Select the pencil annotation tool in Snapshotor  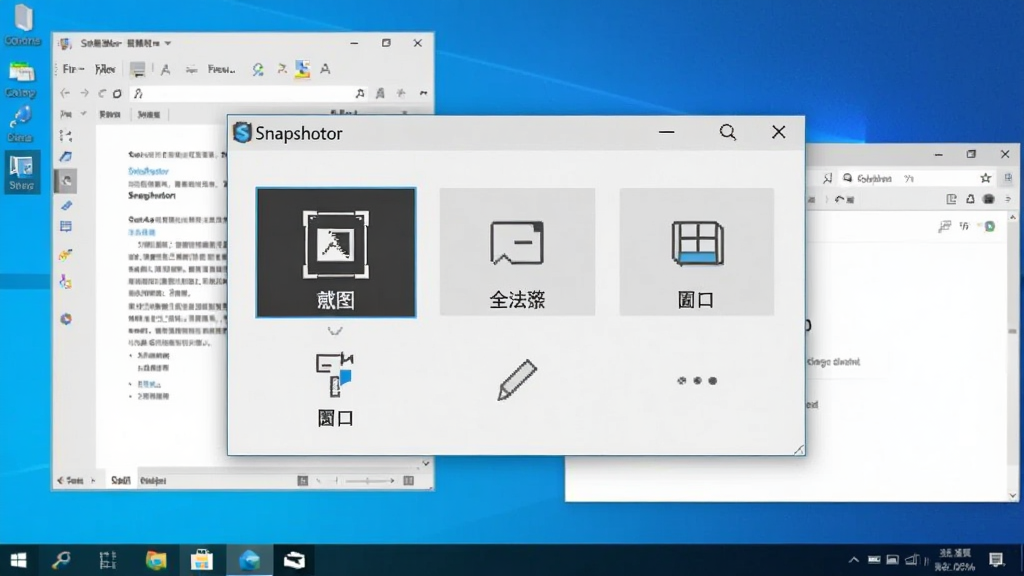pyautogui.click(x=517, y=379)
